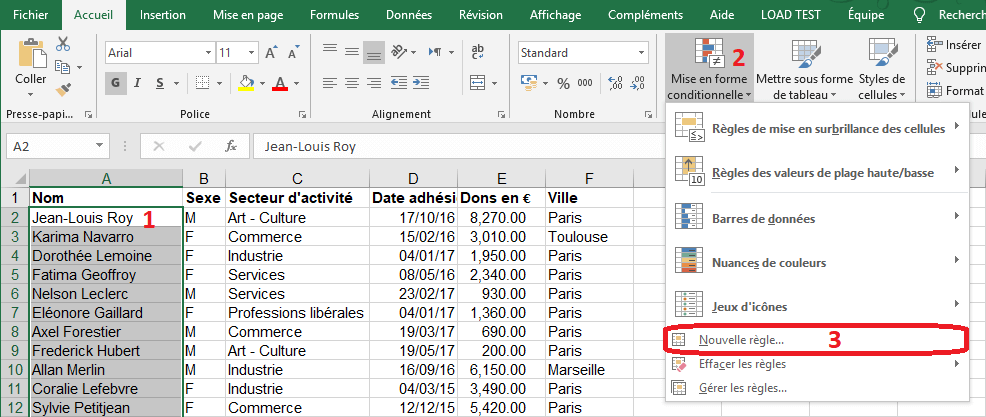The height and width of the screenshot is (417, 986).
Task: Apply percent style format
Action: click(x=563, y=83)
